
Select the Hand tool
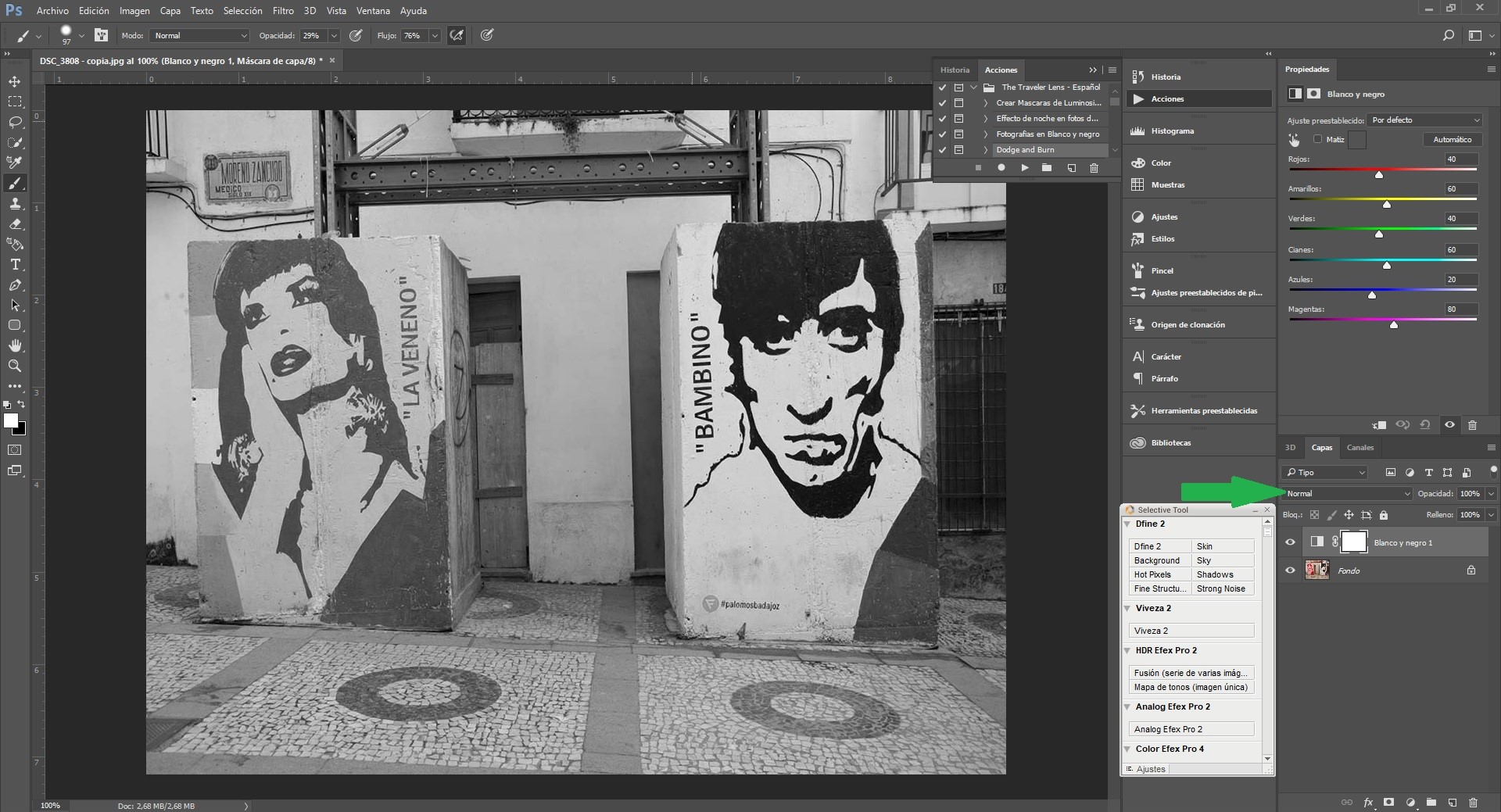tap(15, 345)
